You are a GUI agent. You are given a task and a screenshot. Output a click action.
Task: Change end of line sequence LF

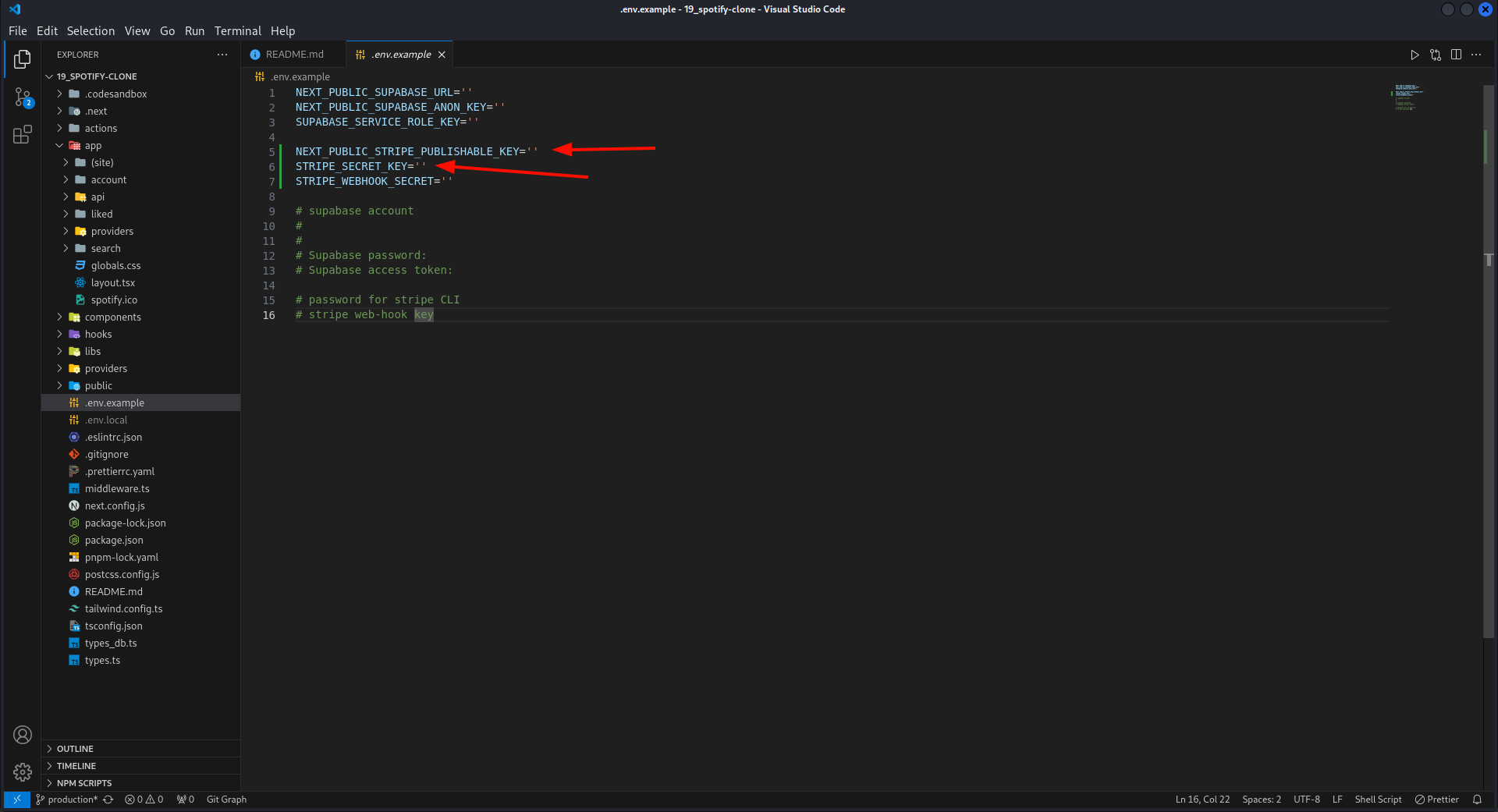point(1337,800)
